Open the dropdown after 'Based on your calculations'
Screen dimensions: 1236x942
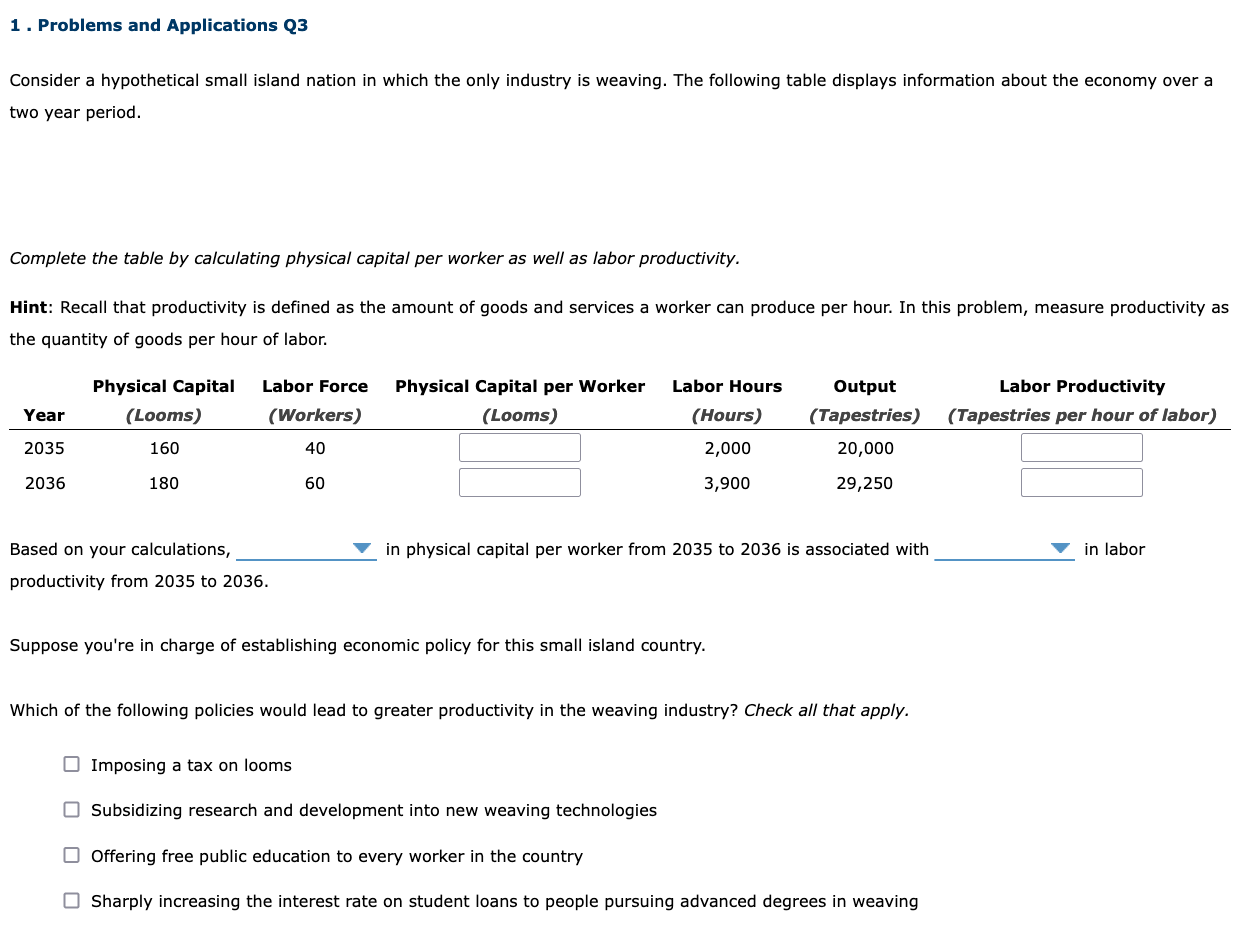click(306, 549)
